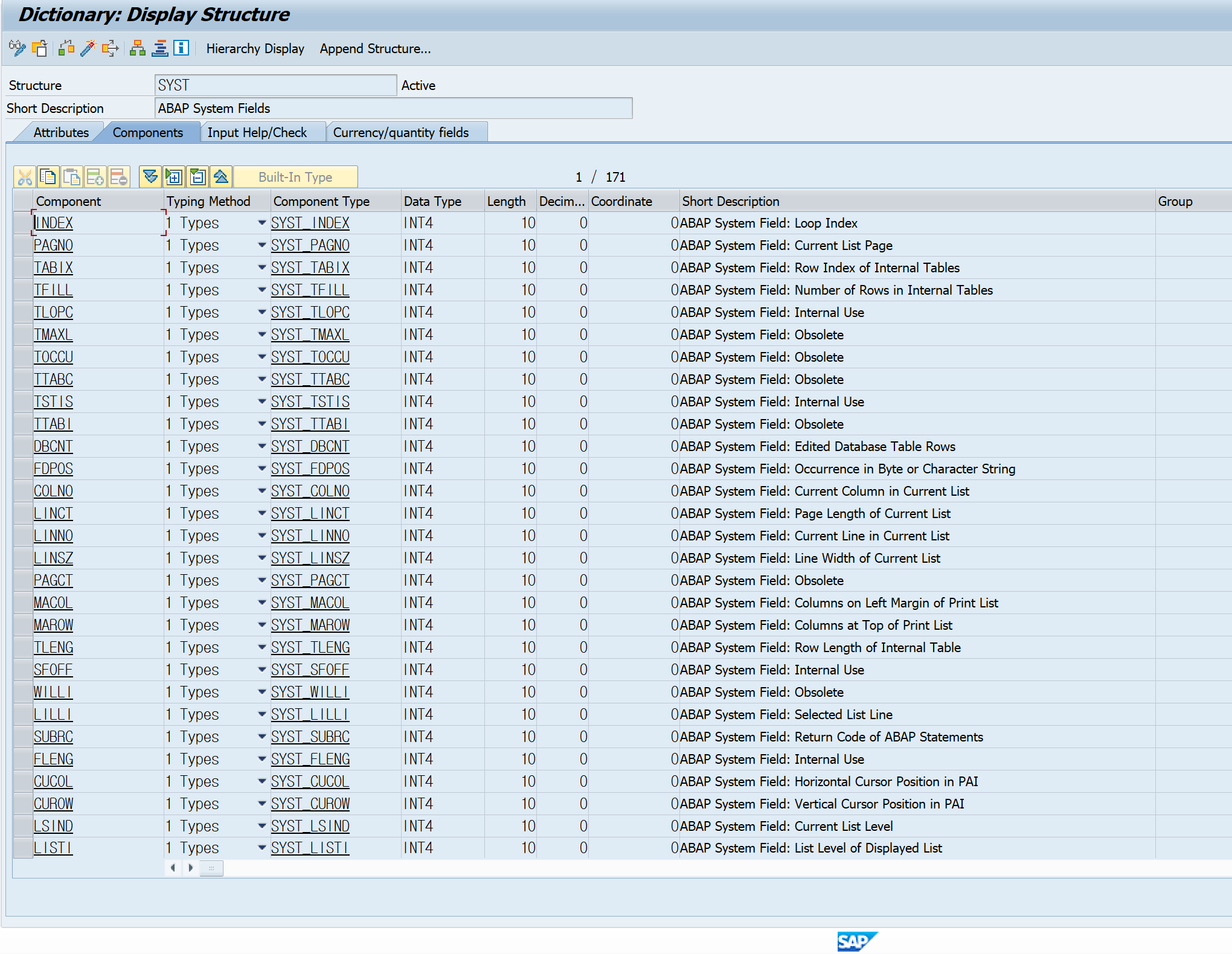Click the Navigation window stack icon

click(x=160, y=48)
